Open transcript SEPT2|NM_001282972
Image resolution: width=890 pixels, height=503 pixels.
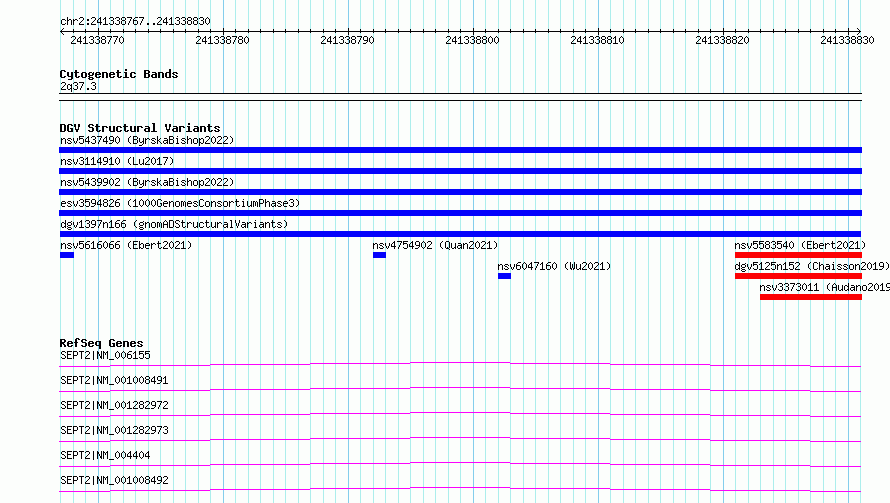[114, 405]
